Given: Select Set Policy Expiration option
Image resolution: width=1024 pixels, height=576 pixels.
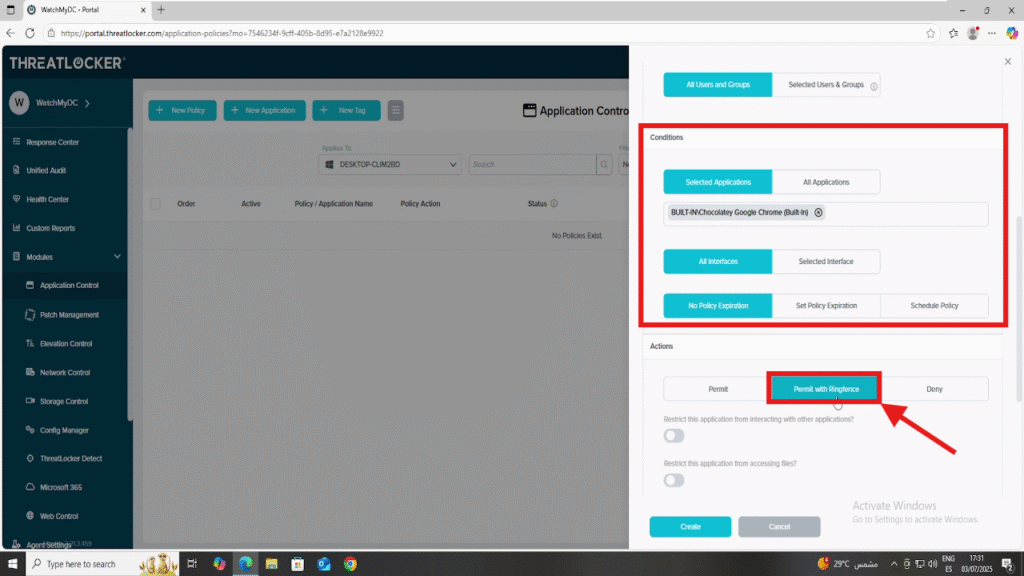Looking at the screenshot, I should pos(826,306).
